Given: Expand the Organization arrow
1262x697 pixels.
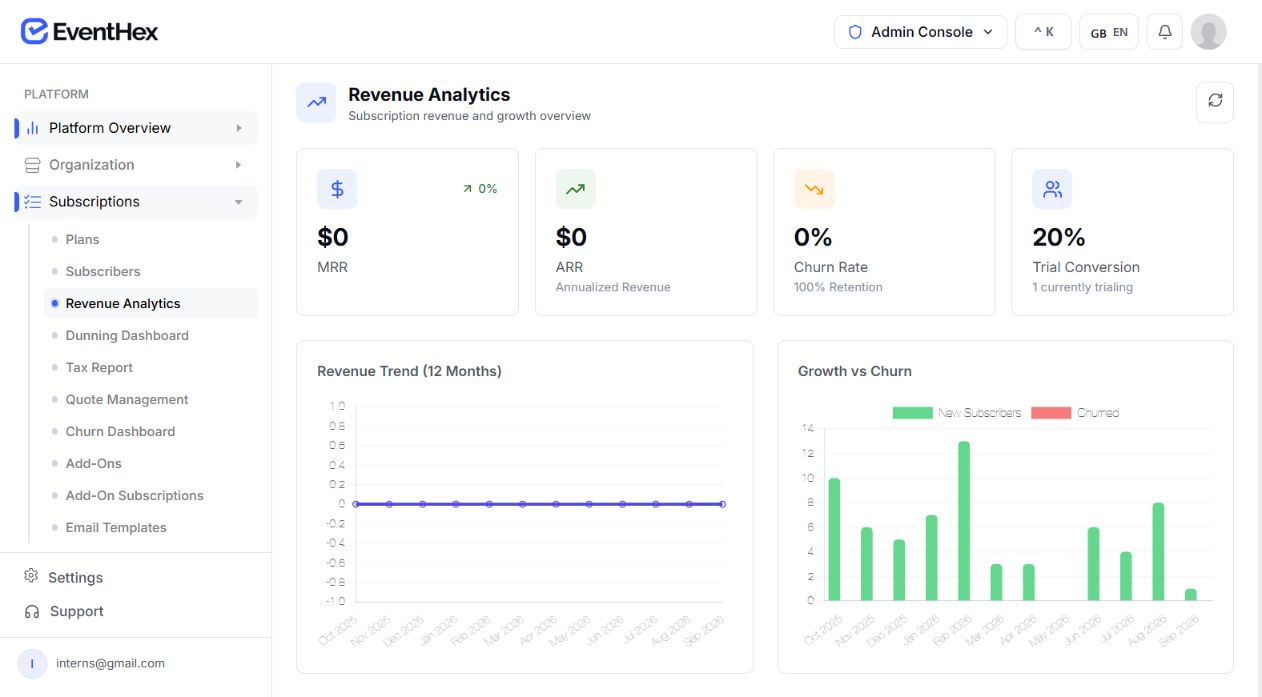Looking at the screenshot, I should [x=239, y=165].
